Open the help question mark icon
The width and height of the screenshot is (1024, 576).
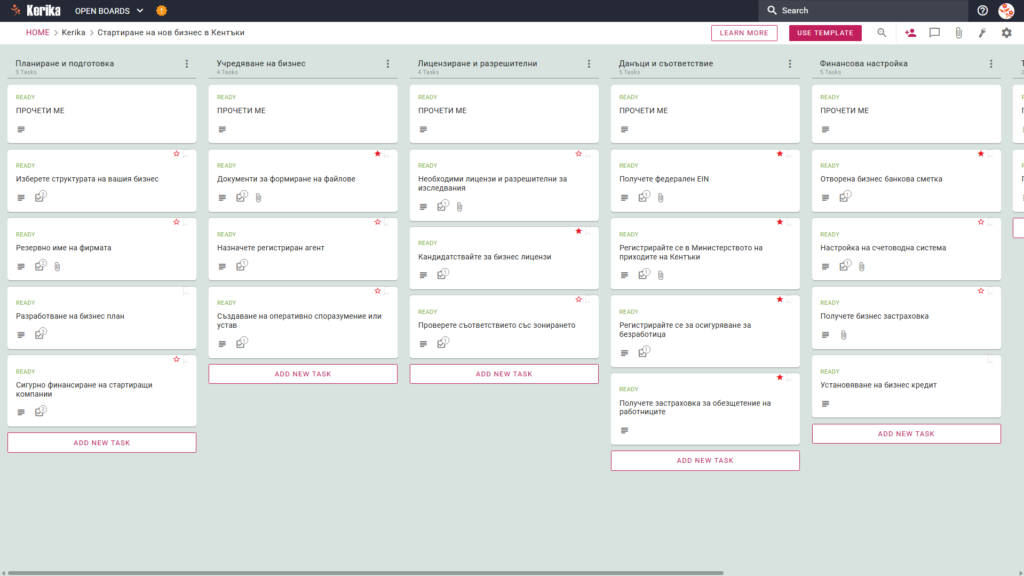[x=982, y=10]
